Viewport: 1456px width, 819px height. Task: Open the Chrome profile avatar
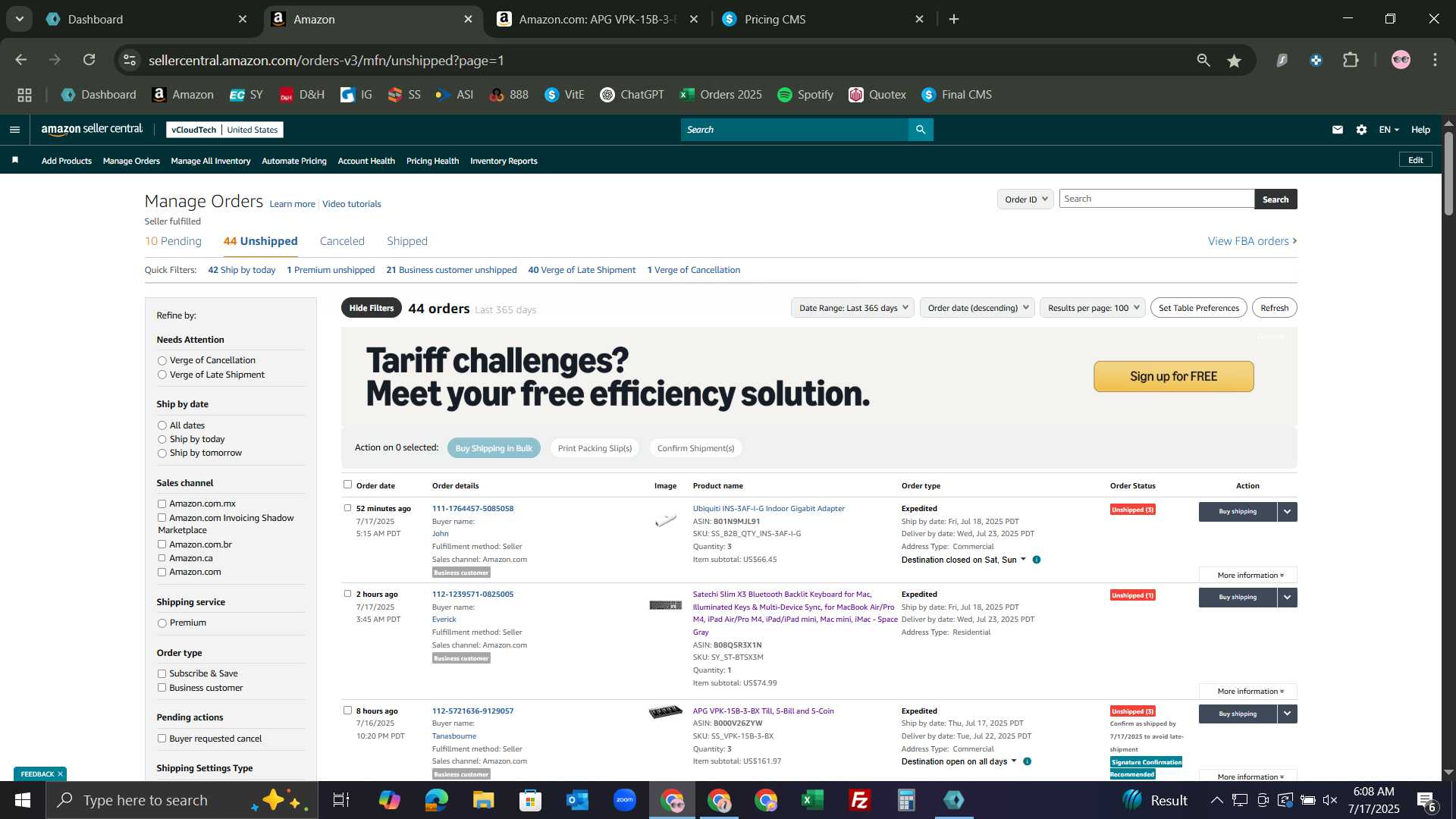click(1401, 60)
